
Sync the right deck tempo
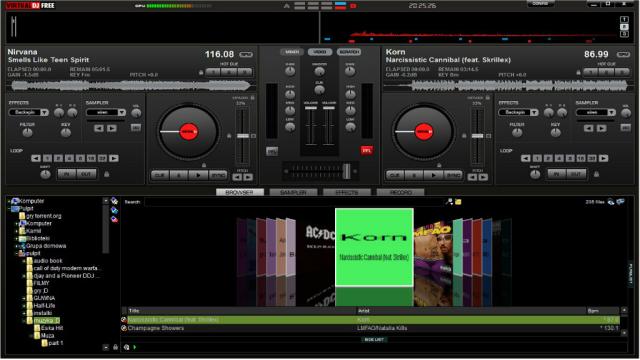coord(453,175)
